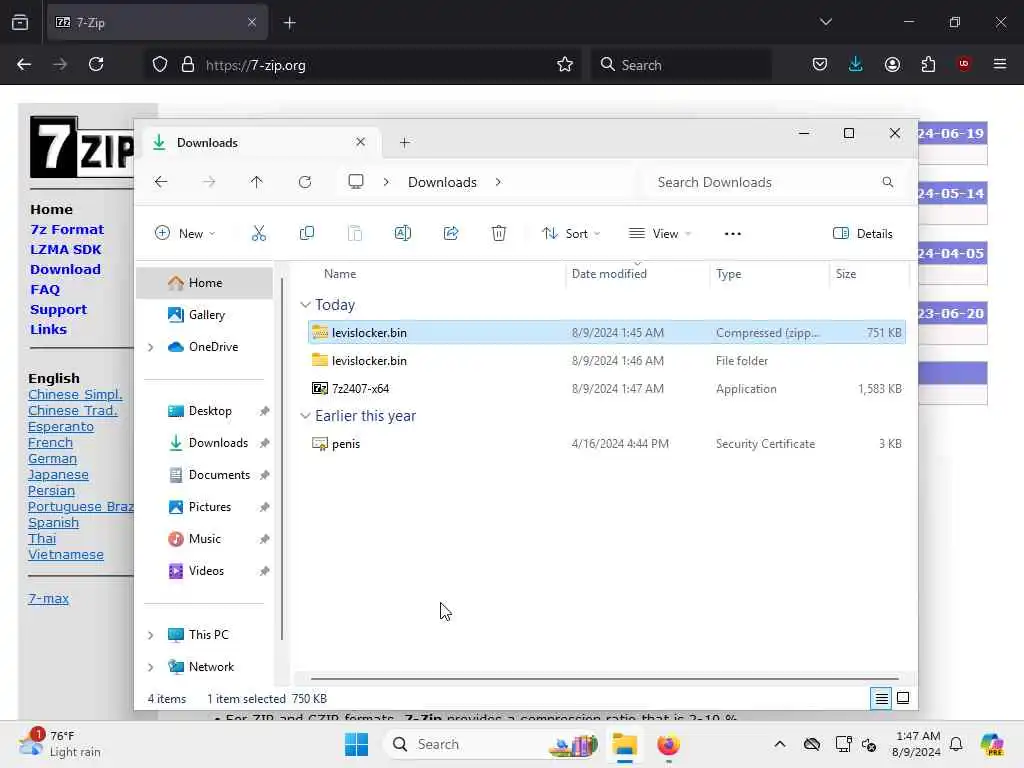
Task: Click the Save to Pocket icon
Action: coord(820,64)
